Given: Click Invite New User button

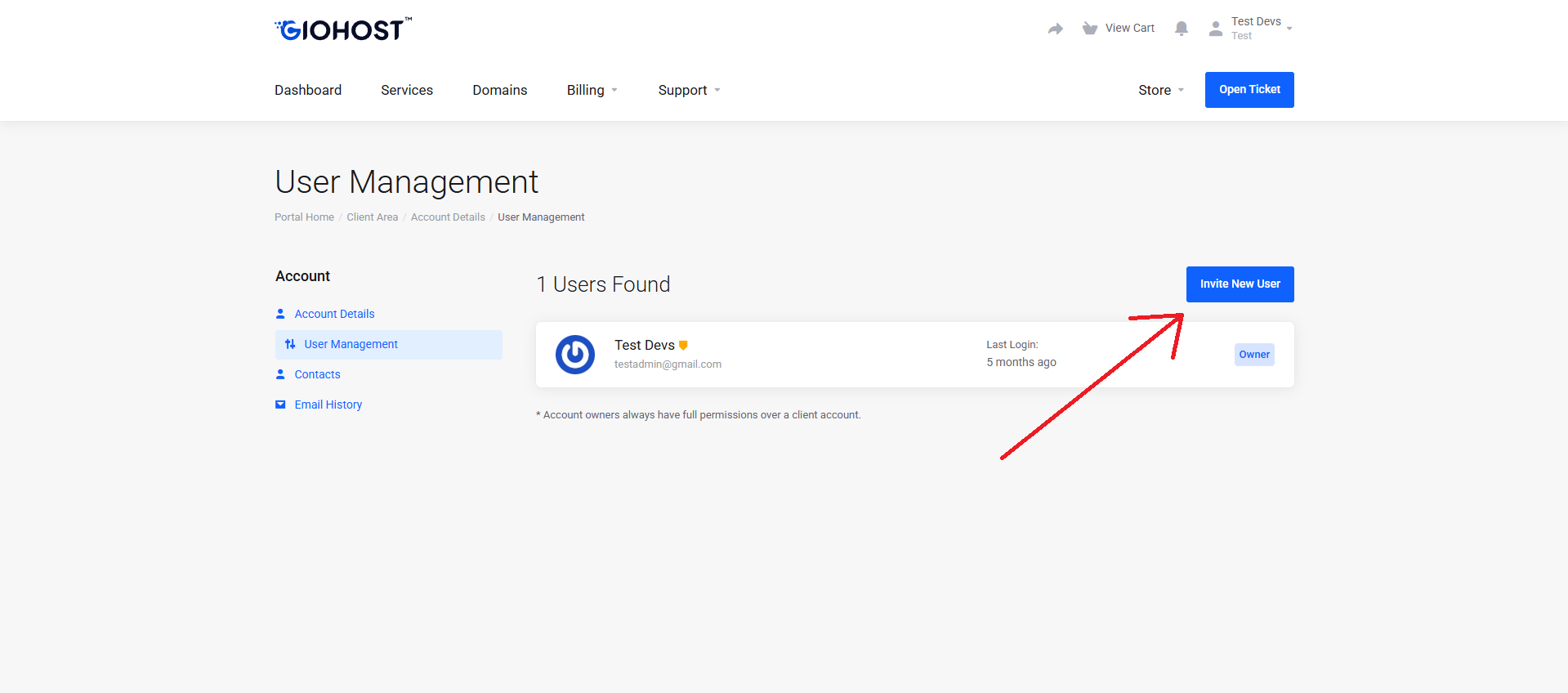Looking at the screenshot, I should coord(1240,284).
